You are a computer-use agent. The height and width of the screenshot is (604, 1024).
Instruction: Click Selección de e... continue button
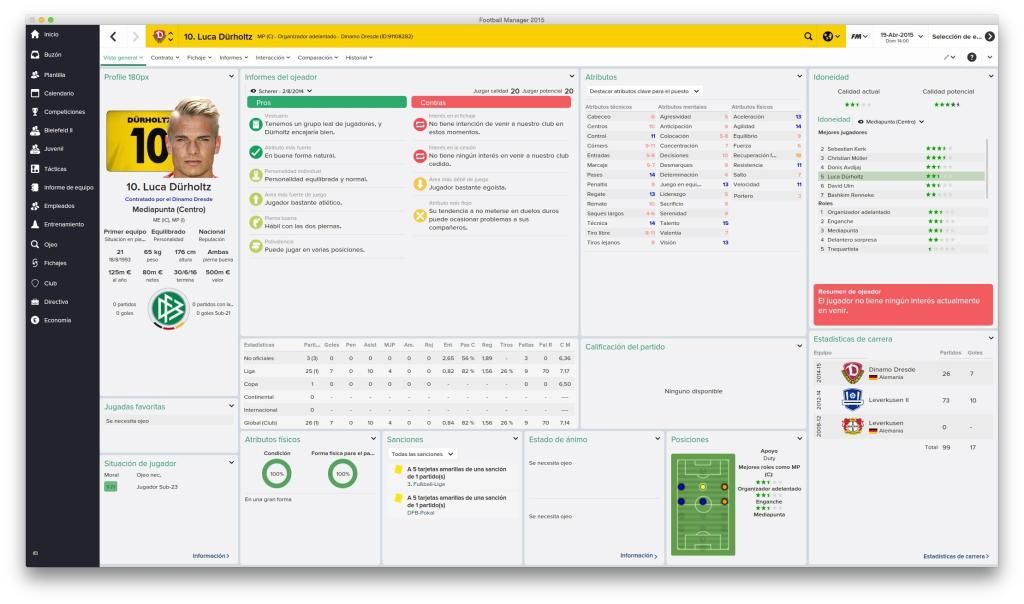963,37
